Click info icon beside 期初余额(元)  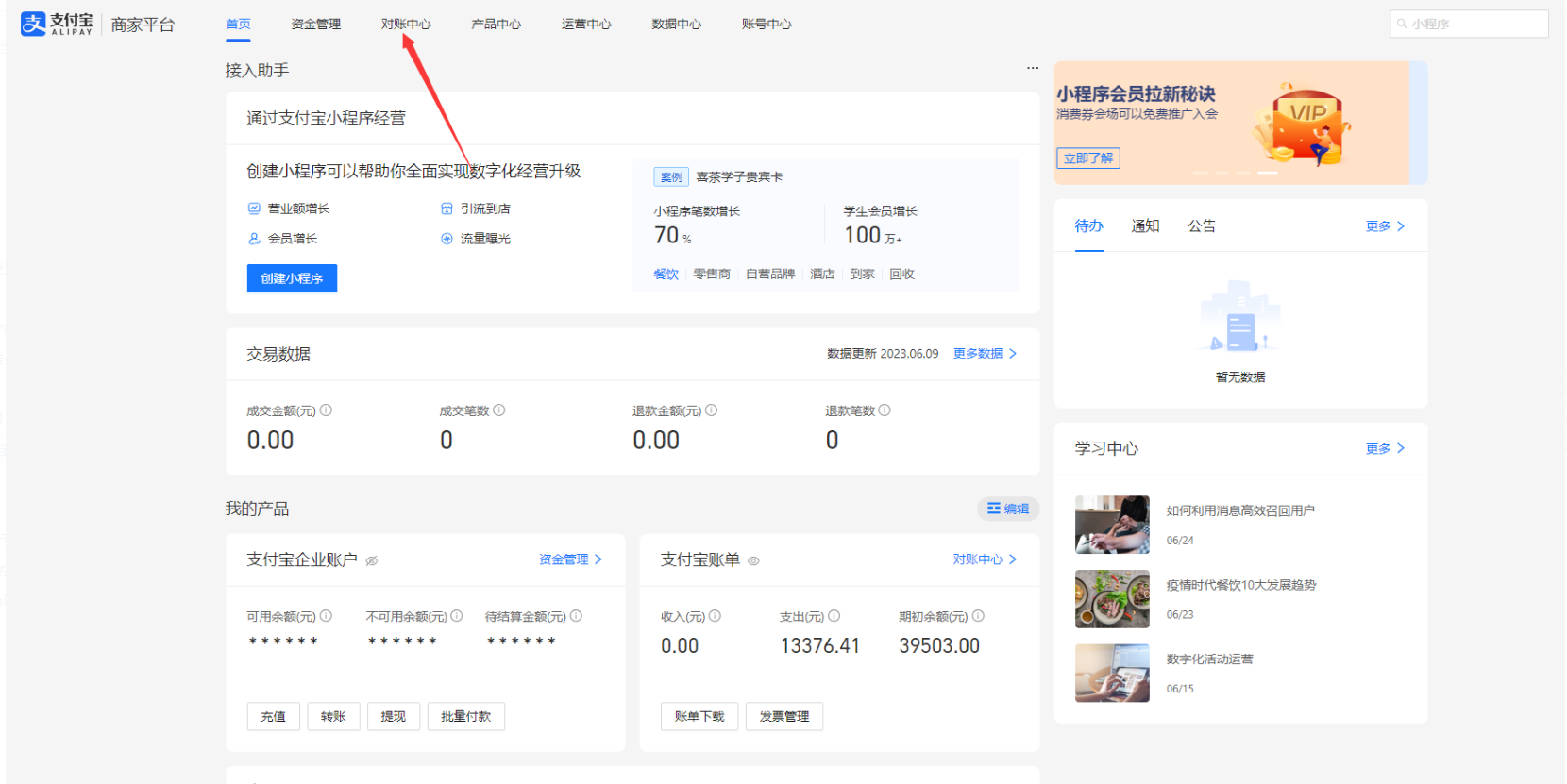click(978, 616)
